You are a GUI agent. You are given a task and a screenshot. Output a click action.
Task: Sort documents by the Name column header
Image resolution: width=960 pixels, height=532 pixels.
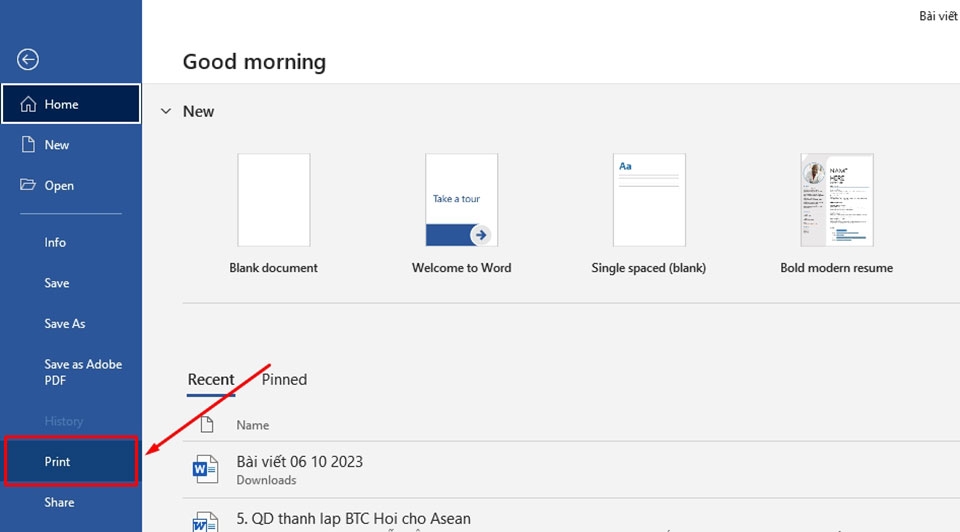(x=253, y=425)
